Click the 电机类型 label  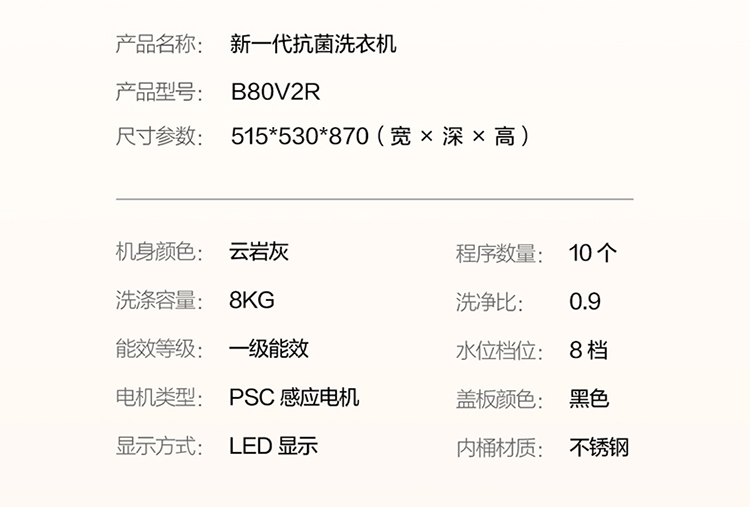point(159,397)
